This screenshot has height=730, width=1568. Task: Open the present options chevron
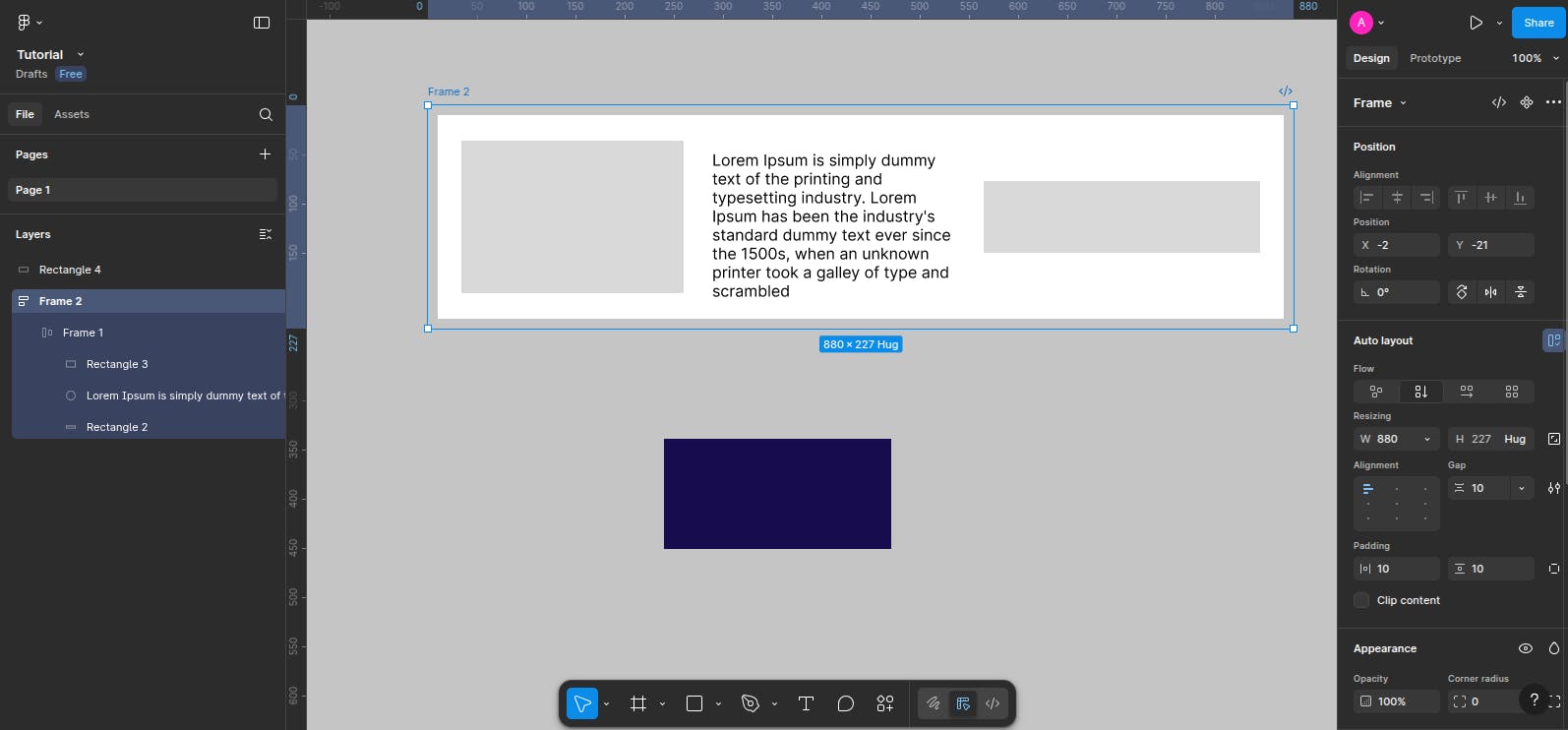tap(1499, 23)
